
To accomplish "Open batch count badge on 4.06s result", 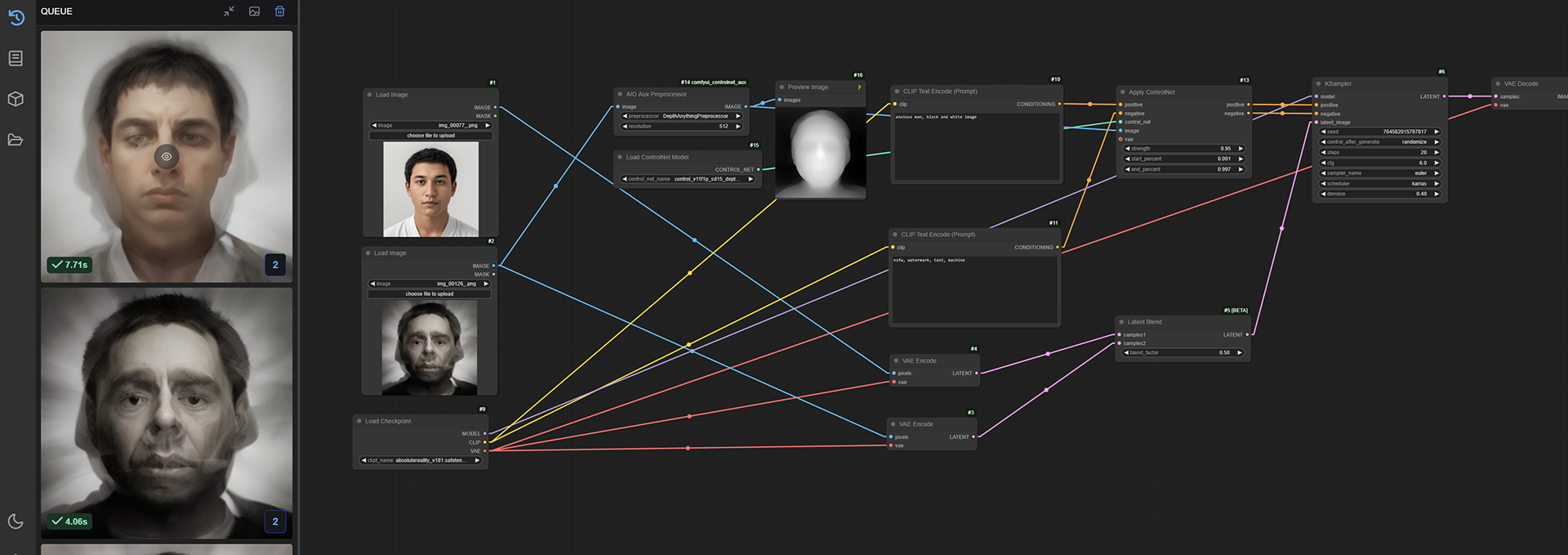I will (275, 521).
